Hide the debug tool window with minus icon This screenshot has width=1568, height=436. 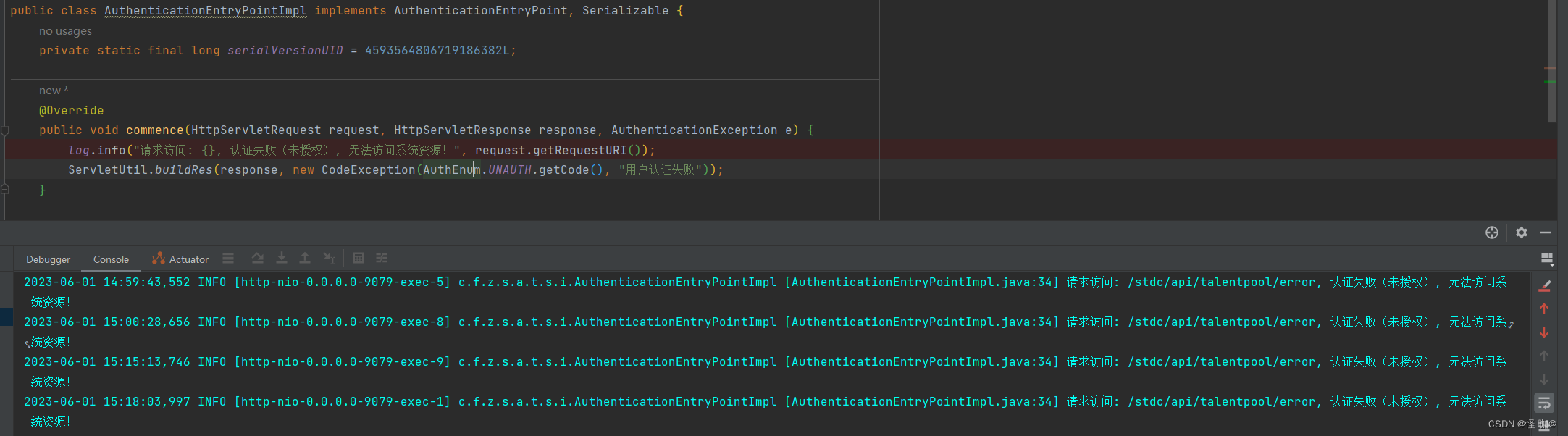coord(1546,232)
